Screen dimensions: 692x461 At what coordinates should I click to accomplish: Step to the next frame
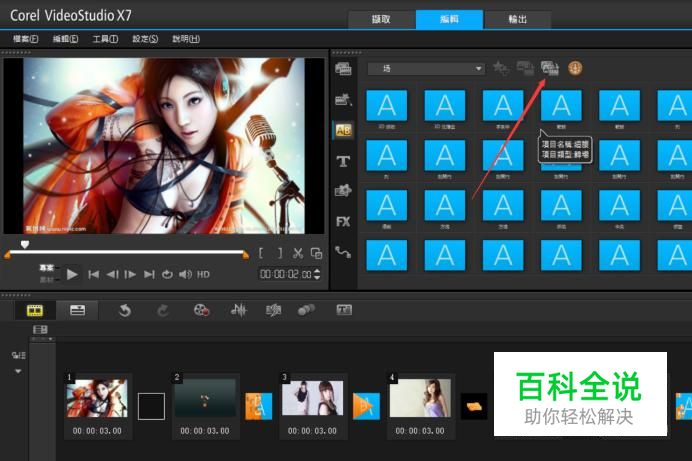(130, 274)
